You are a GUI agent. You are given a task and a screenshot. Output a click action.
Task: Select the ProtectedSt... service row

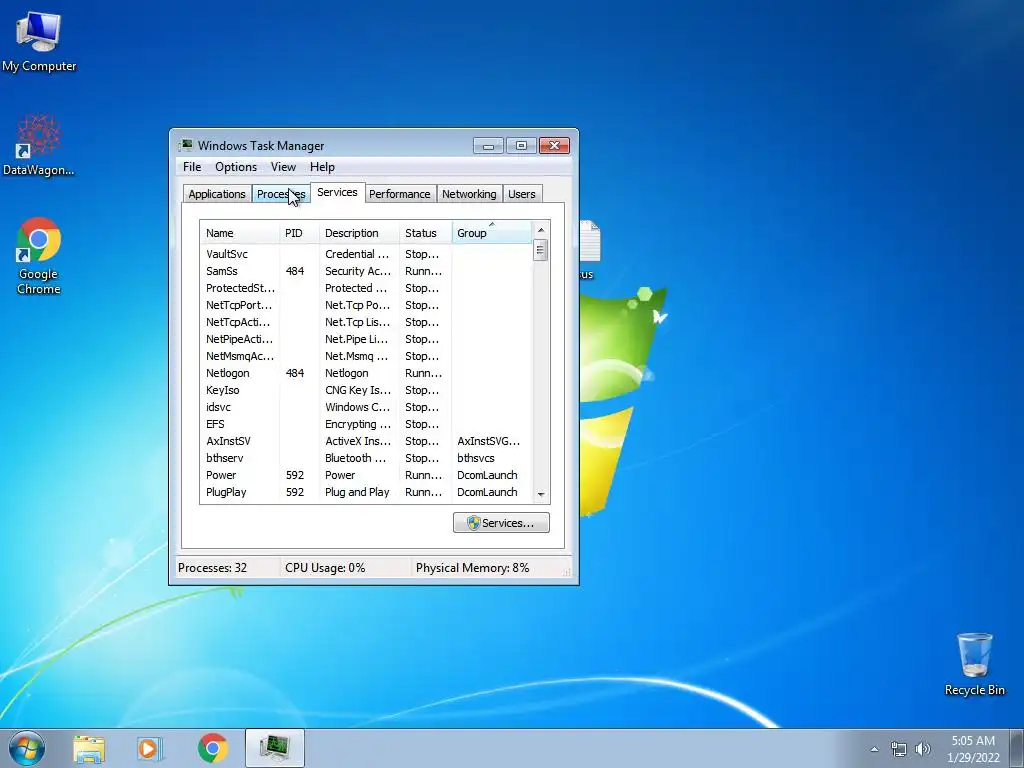click(x=366, y=288)
